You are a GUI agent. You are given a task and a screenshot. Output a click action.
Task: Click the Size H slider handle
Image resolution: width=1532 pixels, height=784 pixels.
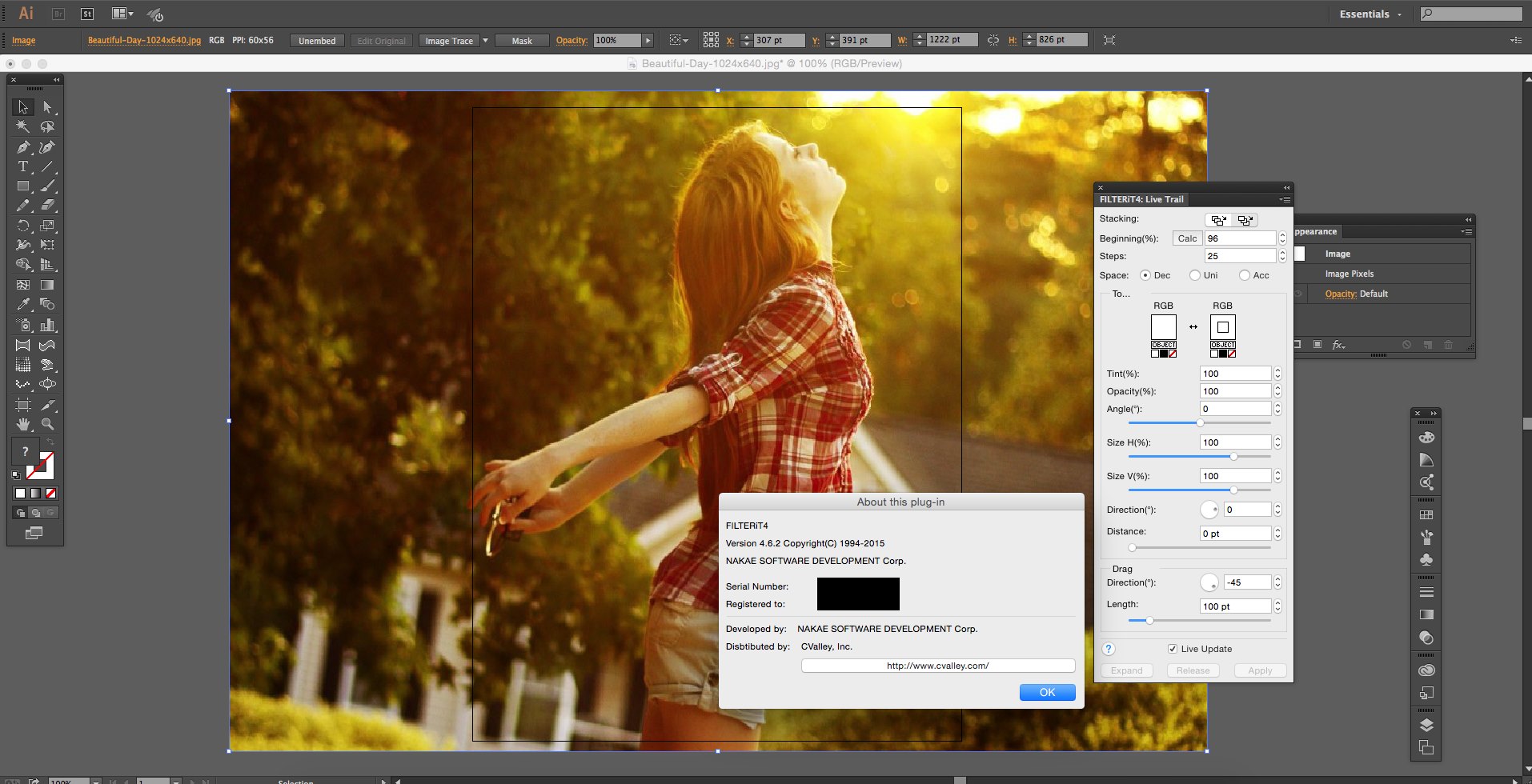(x=1233, y=456)
